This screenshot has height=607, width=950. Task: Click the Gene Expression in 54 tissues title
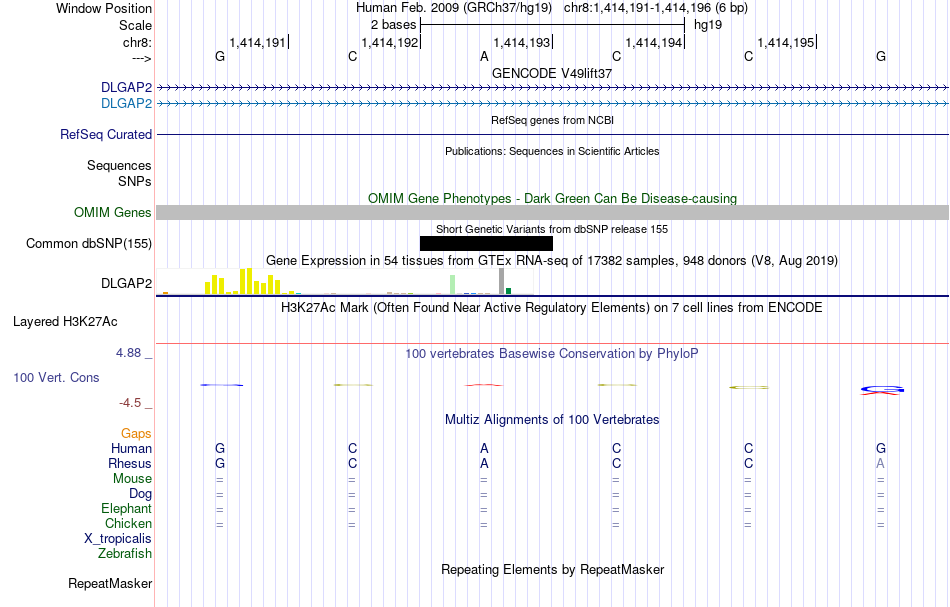tap(552, 260)
